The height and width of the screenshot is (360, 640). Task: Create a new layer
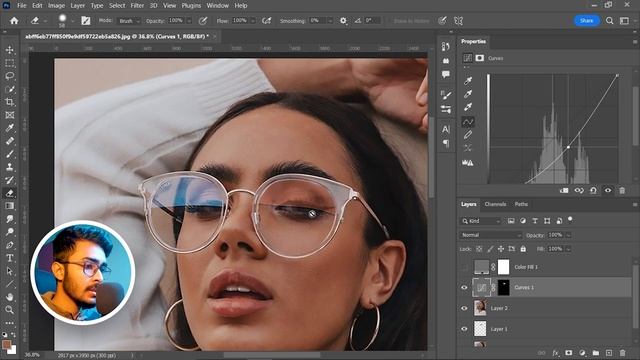(x=609, y=353)
